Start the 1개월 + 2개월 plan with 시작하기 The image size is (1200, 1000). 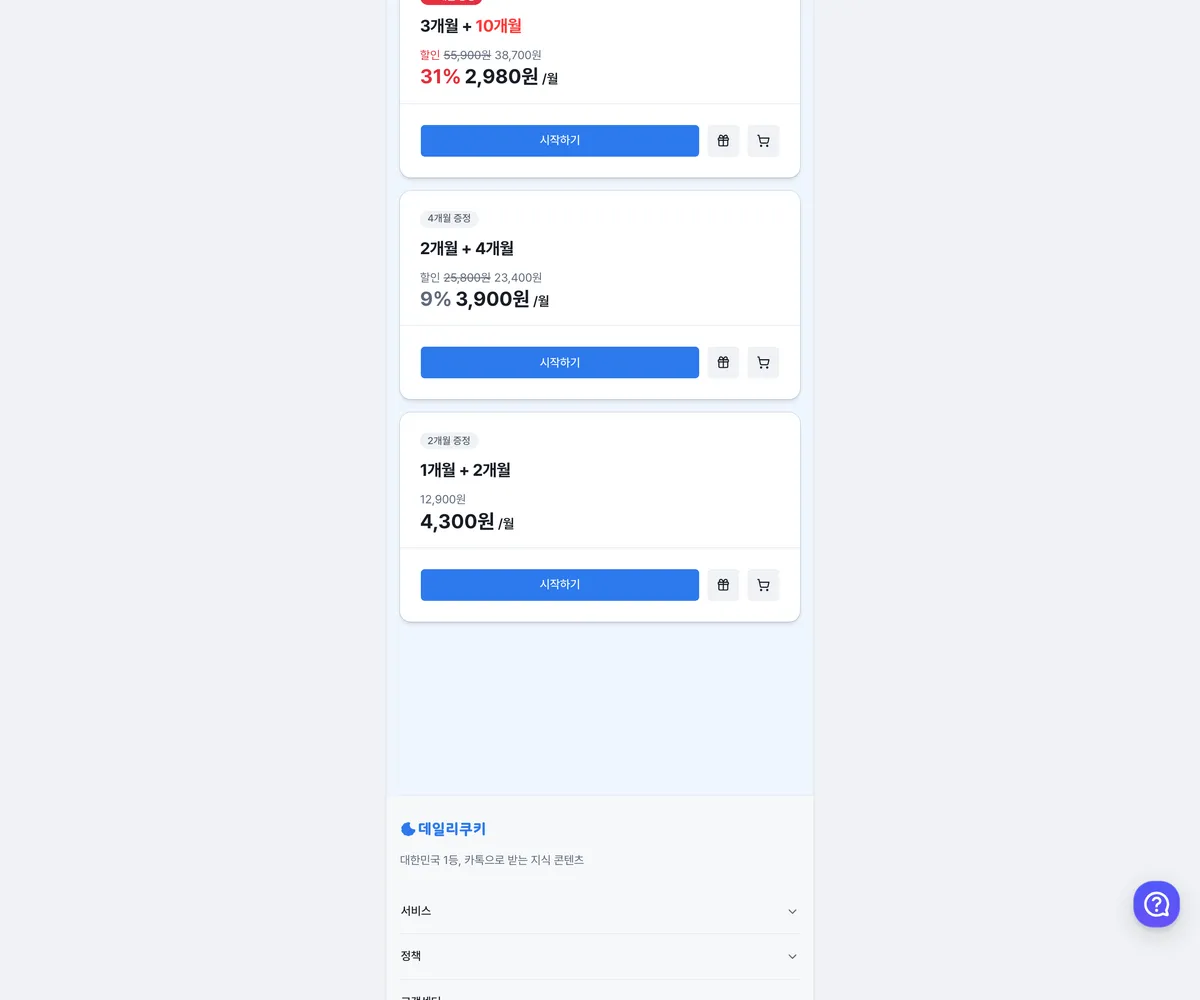coord(560,585)
